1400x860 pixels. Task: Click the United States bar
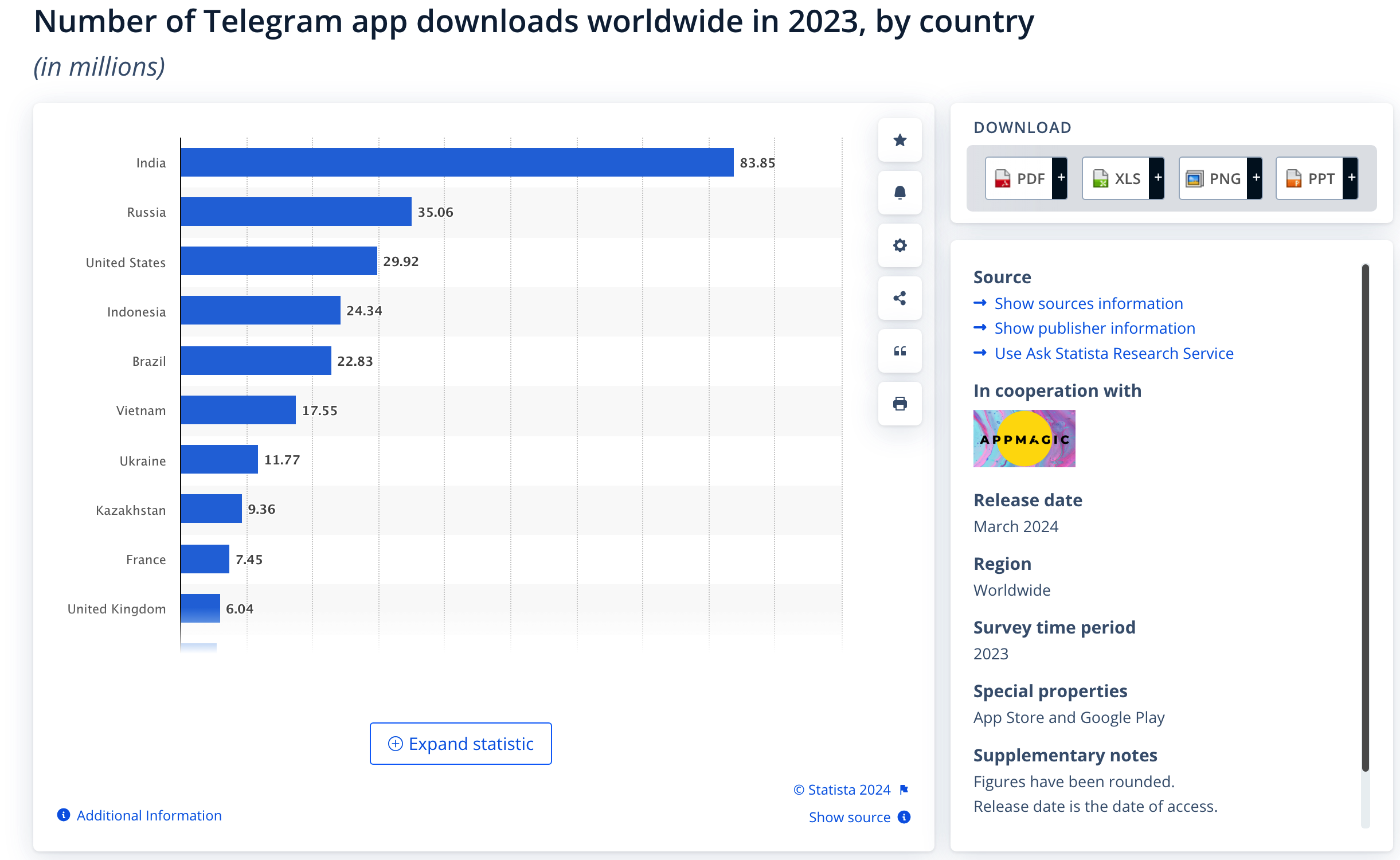pyautogui.click(x=279, y=261)
